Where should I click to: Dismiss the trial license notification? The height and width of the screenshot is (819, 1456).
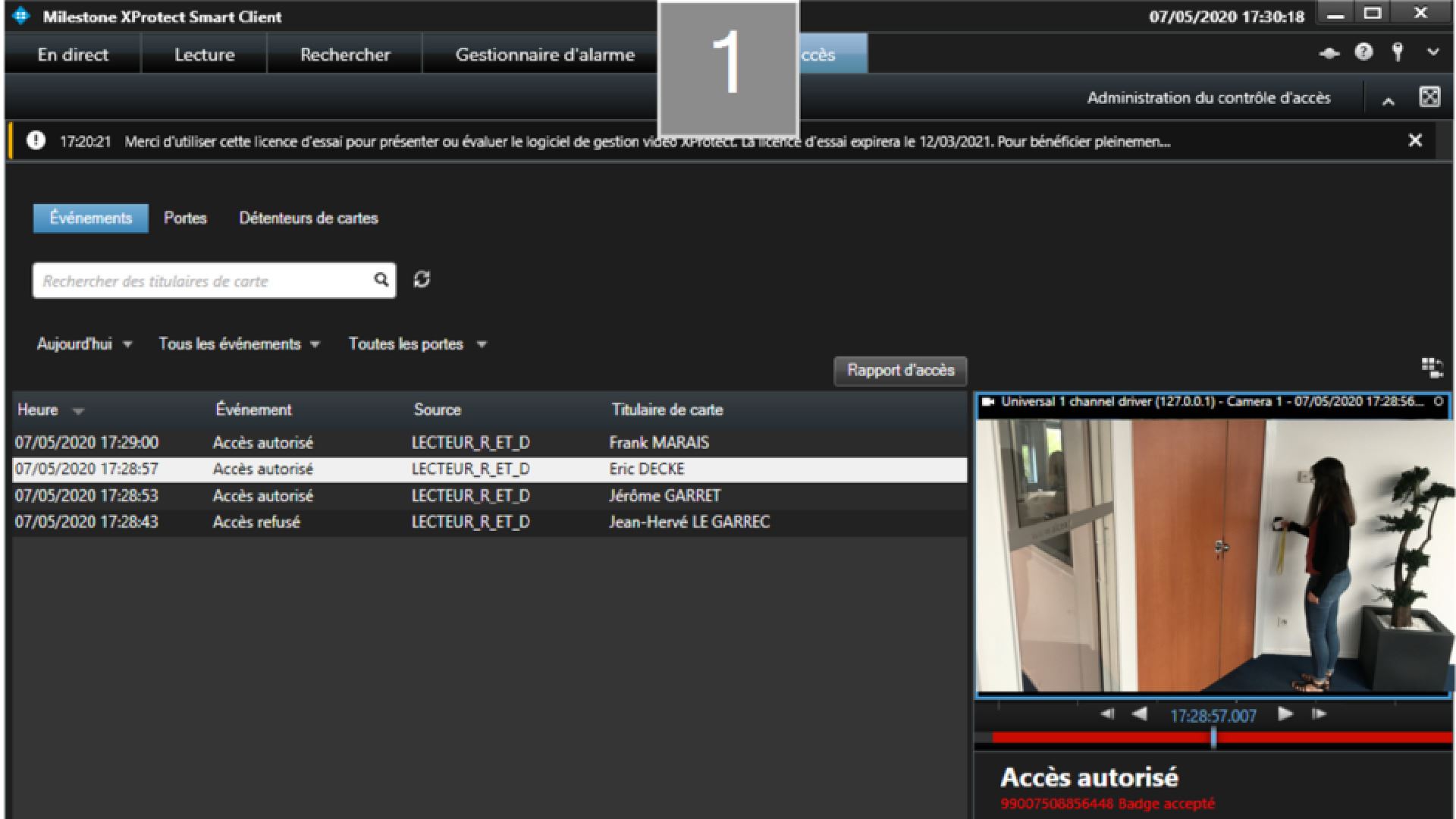pyautogui.click(x=1415, y=140)
